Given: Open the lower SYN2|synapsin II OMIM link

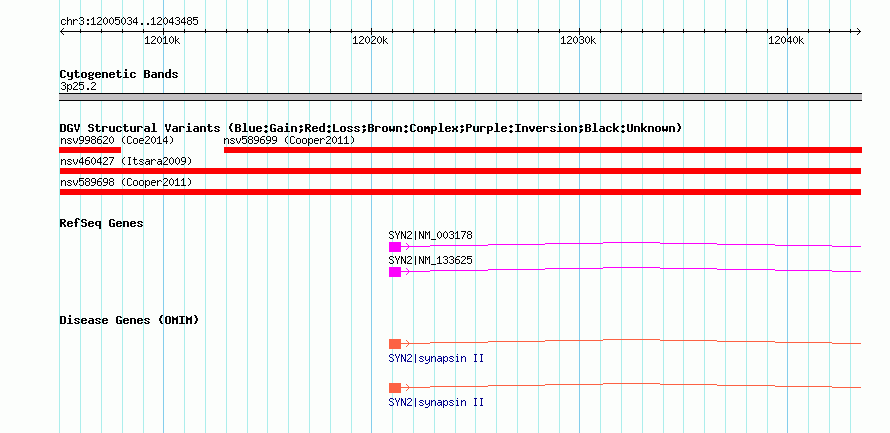Looking at the screenshot, I should [x=436, y=402].
